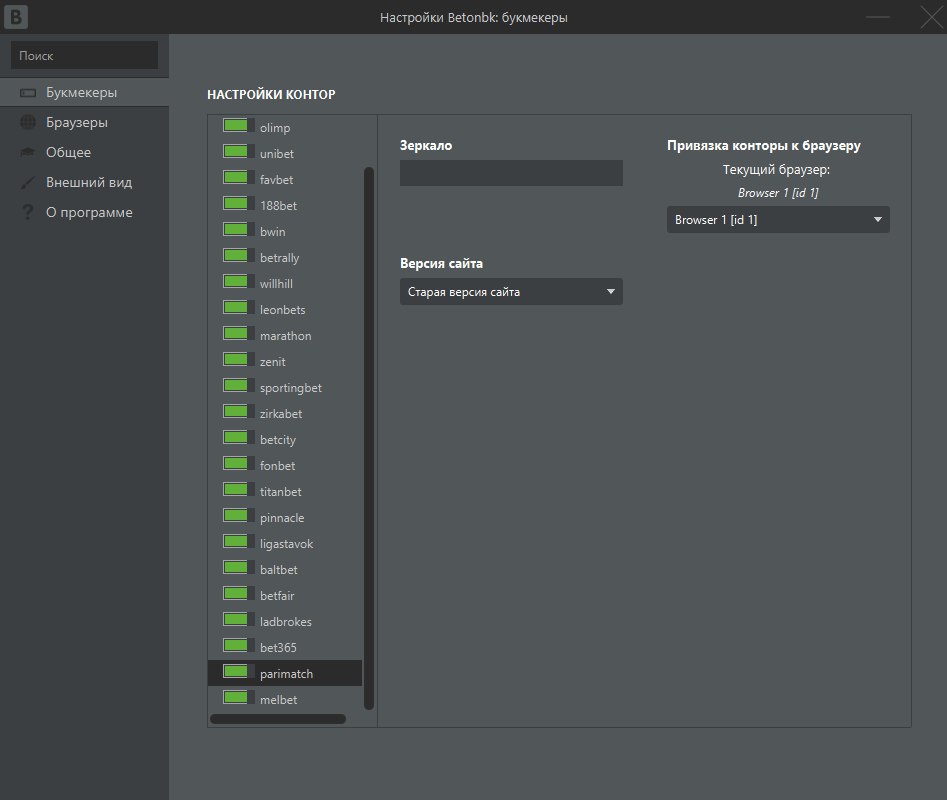Open the Букмекеры settings section
947x800 pixels.
(x=85, y=92)
